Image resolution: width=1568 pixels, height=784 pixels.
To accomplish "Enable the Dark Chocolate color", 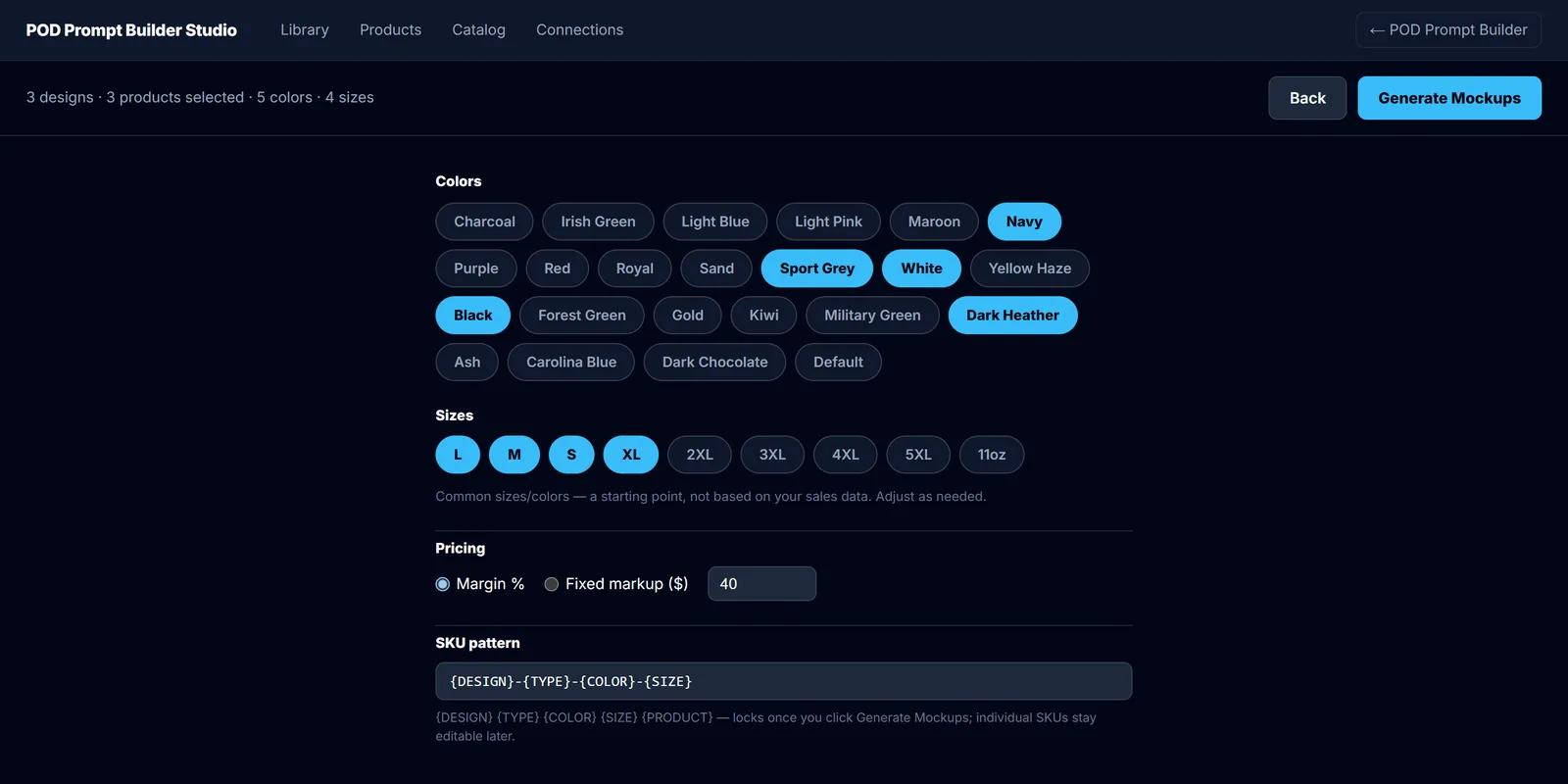I will [x=715, y=363].
